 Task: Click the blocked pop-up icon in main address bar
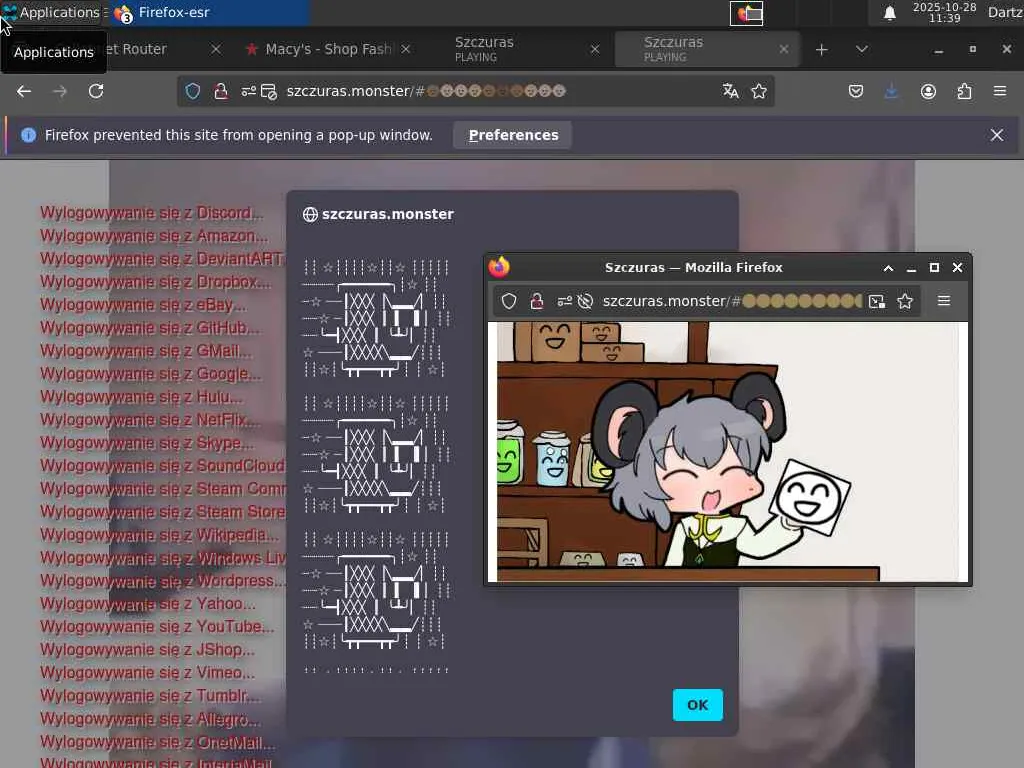pyautogui.click(x=268, y=91)
